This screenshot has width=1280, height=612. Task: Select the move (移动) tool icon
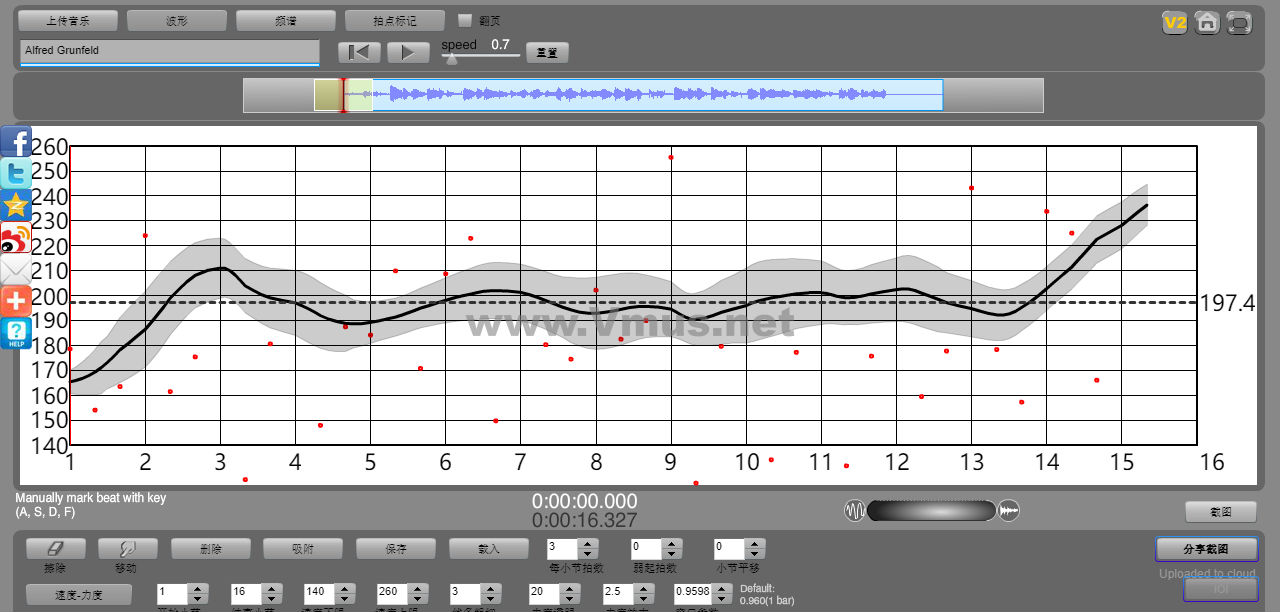point(126,549)
